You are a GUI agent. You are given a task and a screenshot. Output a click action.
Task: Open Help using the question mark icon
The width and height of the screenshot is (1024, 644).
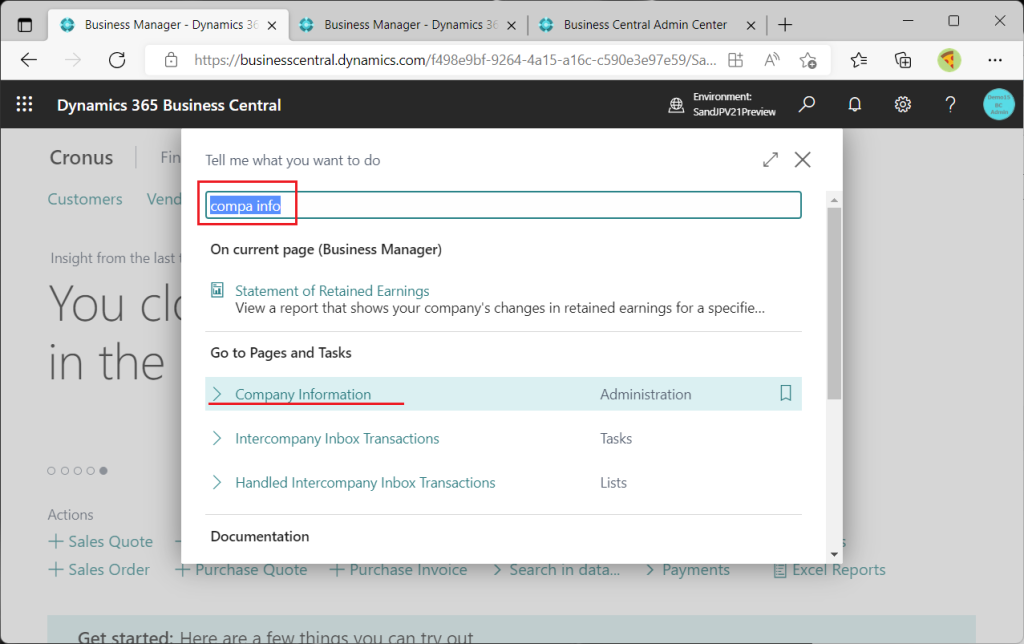(x=950, y=105)
